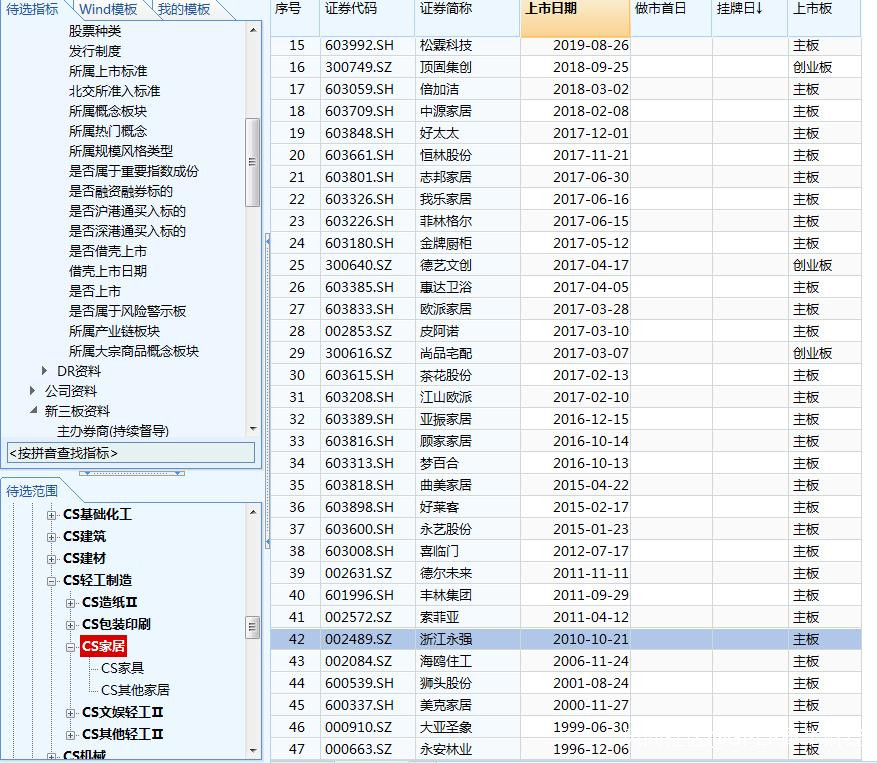Click the horizontal panel splitter handle

coord(132,473)
